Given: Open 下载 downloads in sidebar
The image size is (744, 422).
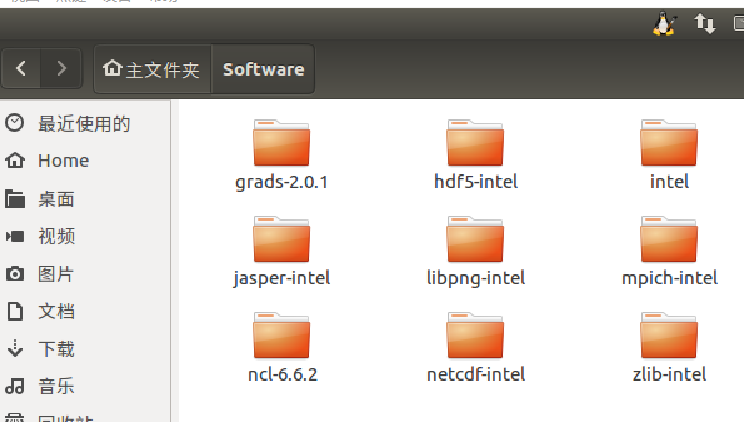Looking at the screenshot, I should [x=56, y=349].
